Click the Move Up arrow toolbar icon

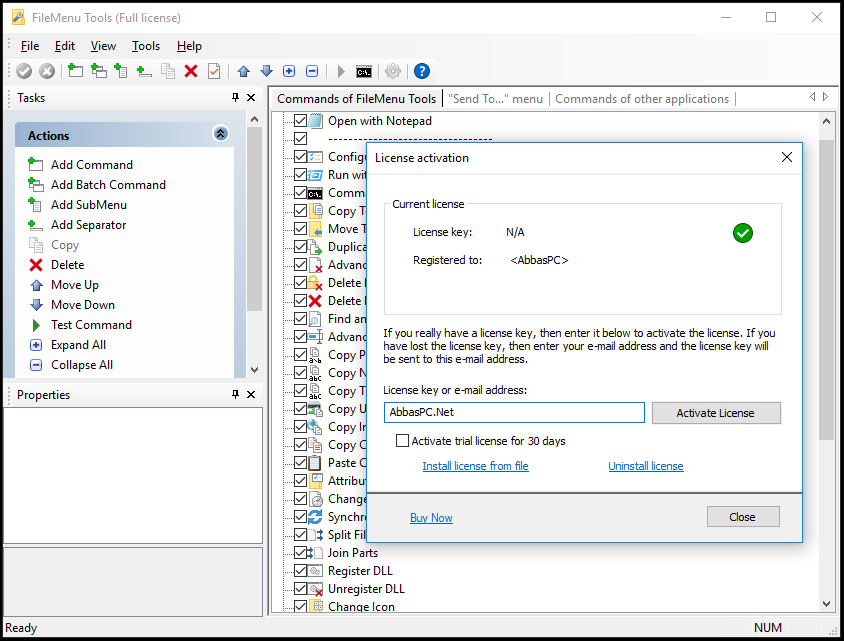pyautogui.click(x=243, y=71)
